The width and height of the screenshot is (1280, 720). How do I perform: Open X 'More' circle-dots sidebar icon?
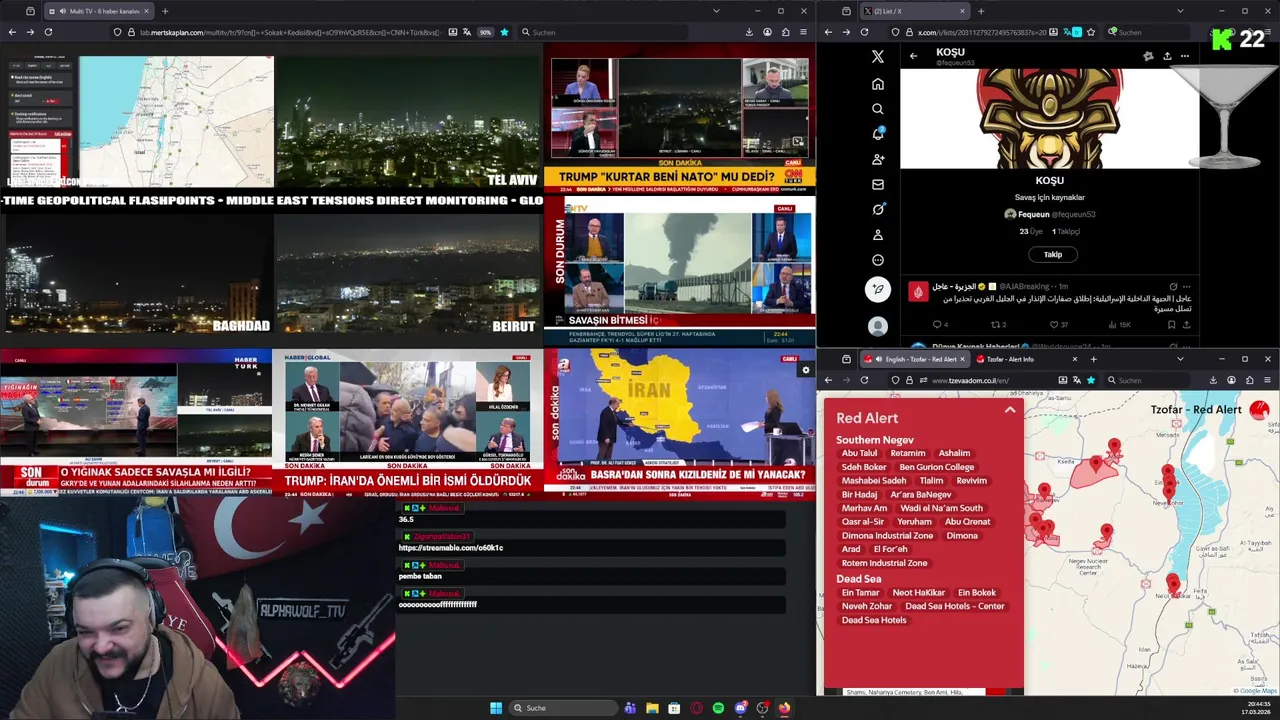point(878,260)
